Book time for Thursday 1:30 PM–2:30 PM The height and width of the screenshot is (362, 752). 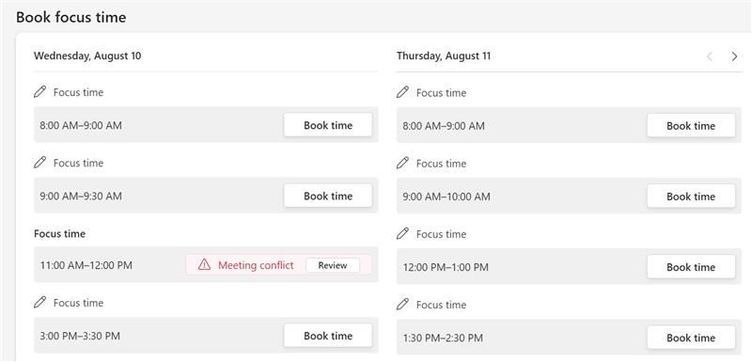tap(691, 338)
